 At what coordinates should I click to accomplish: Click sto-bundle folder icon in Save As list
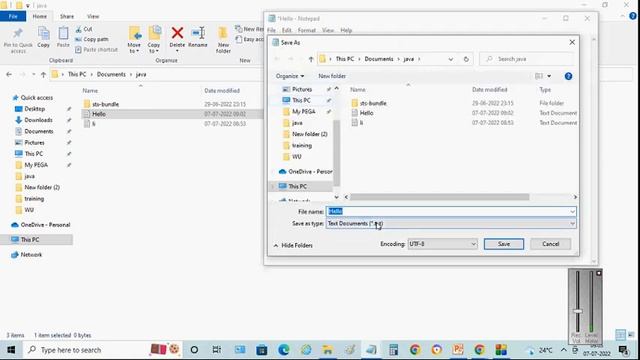[x=354, y=103]
